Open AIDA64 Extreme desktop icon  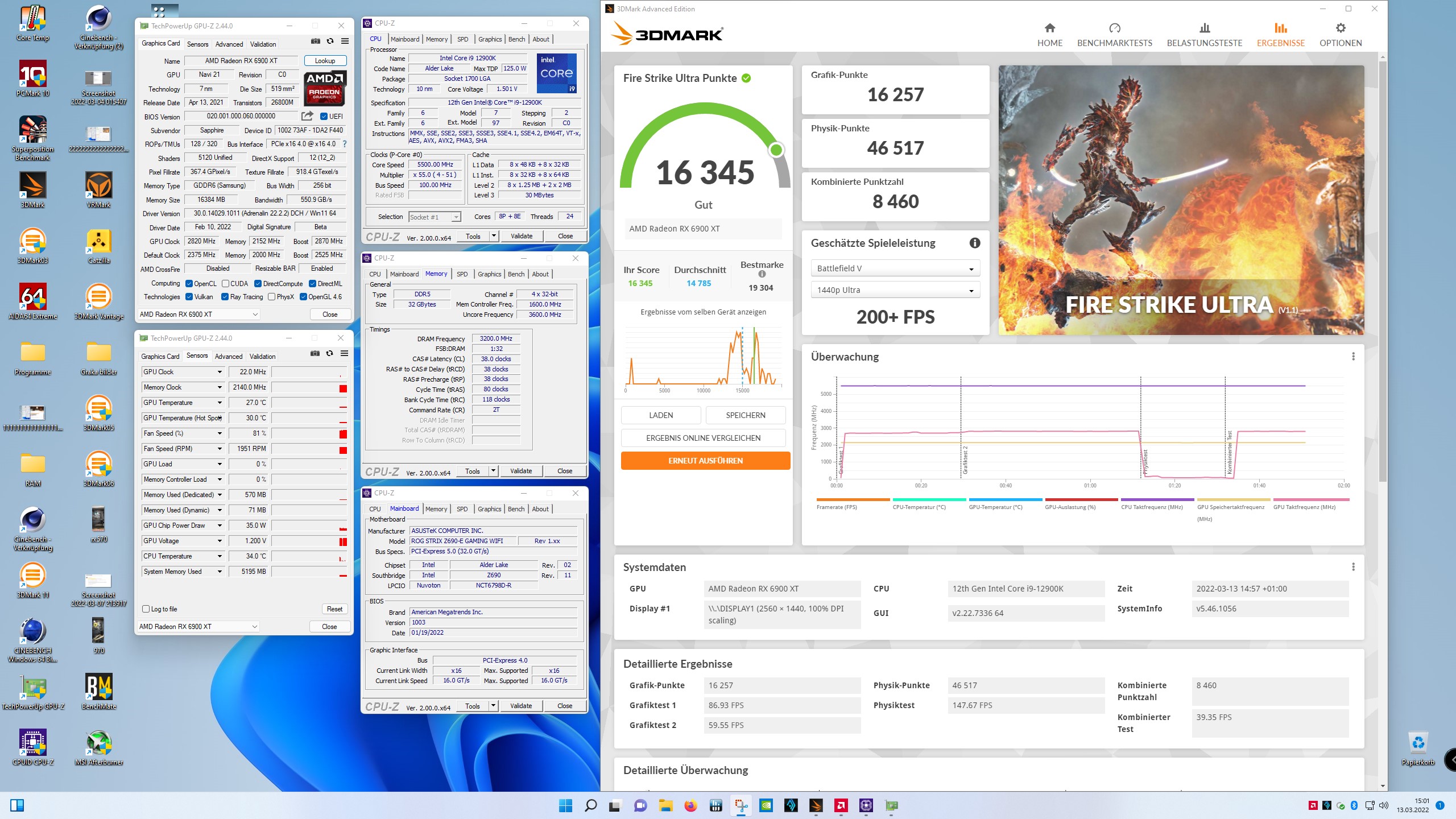32,301
